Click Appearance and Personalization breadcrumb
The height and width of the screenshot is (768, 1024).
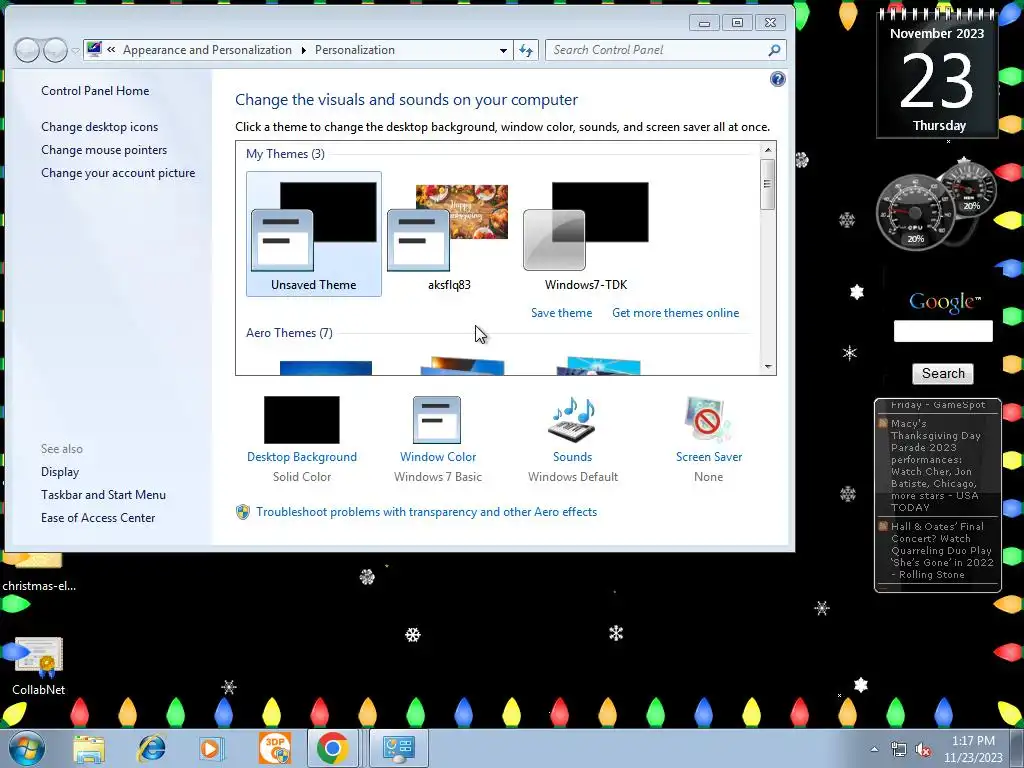(207, 50)
